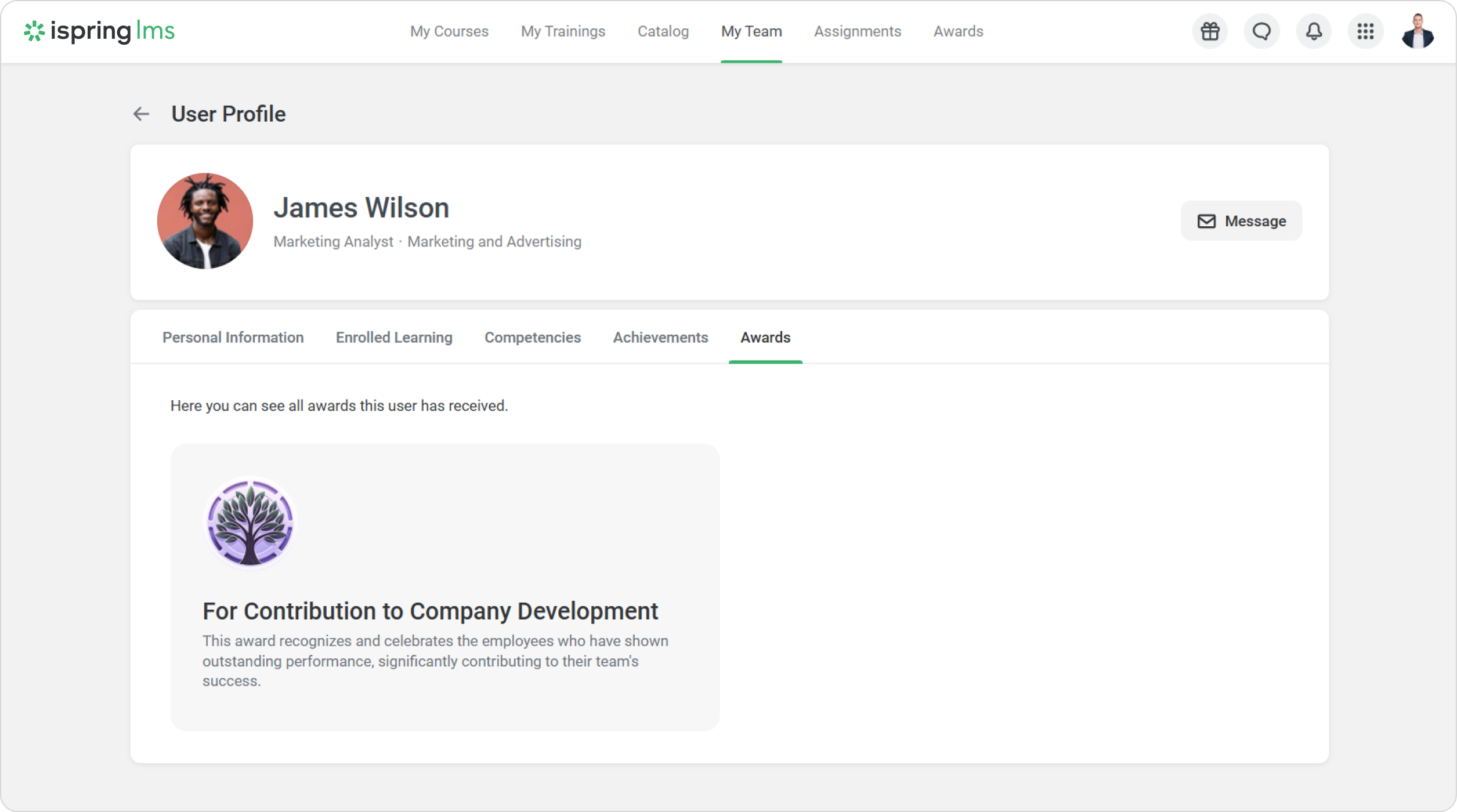Click James Wilson's profile photo
This screenshot has width=1457, height=812.
click(x=205, y=221)
